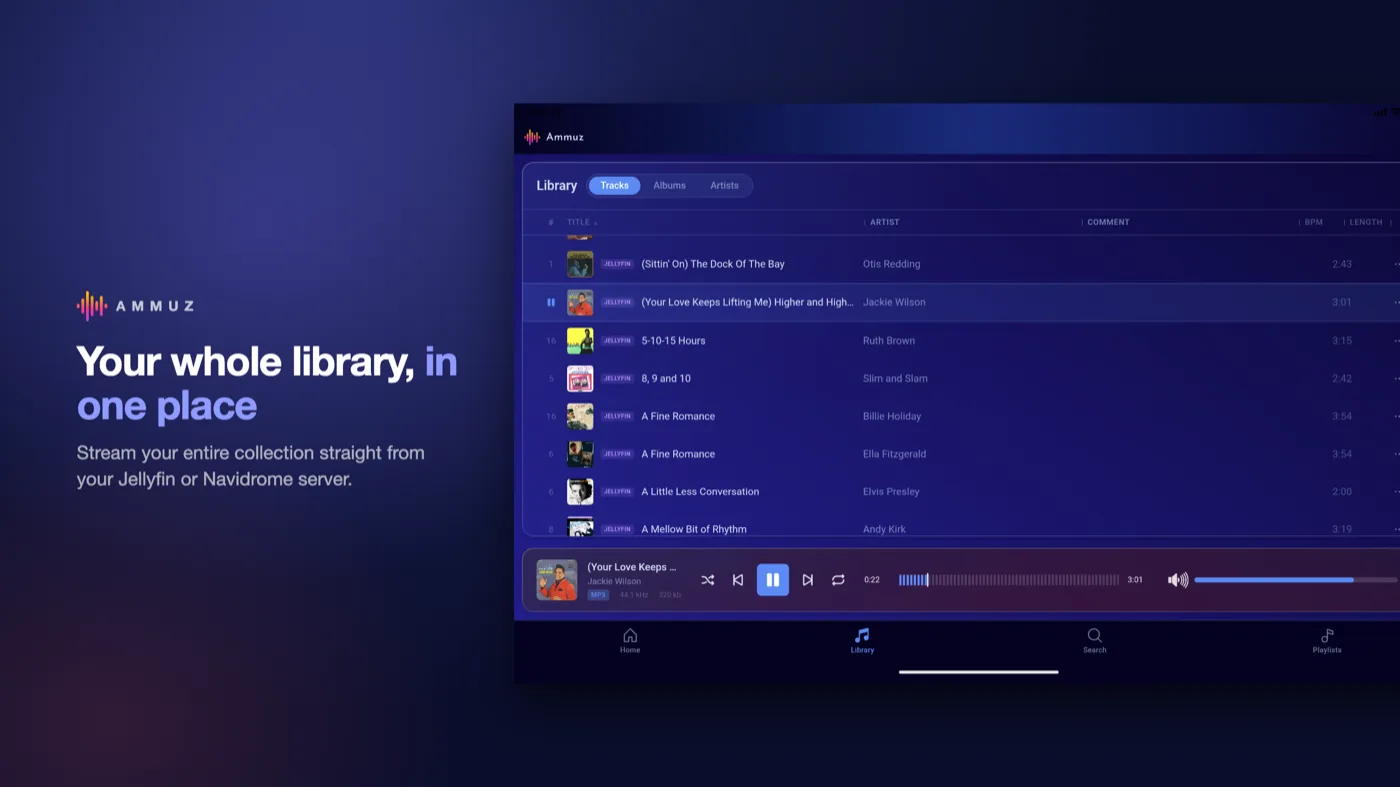Click the 2:00 length value

[x=1342, y=491]
